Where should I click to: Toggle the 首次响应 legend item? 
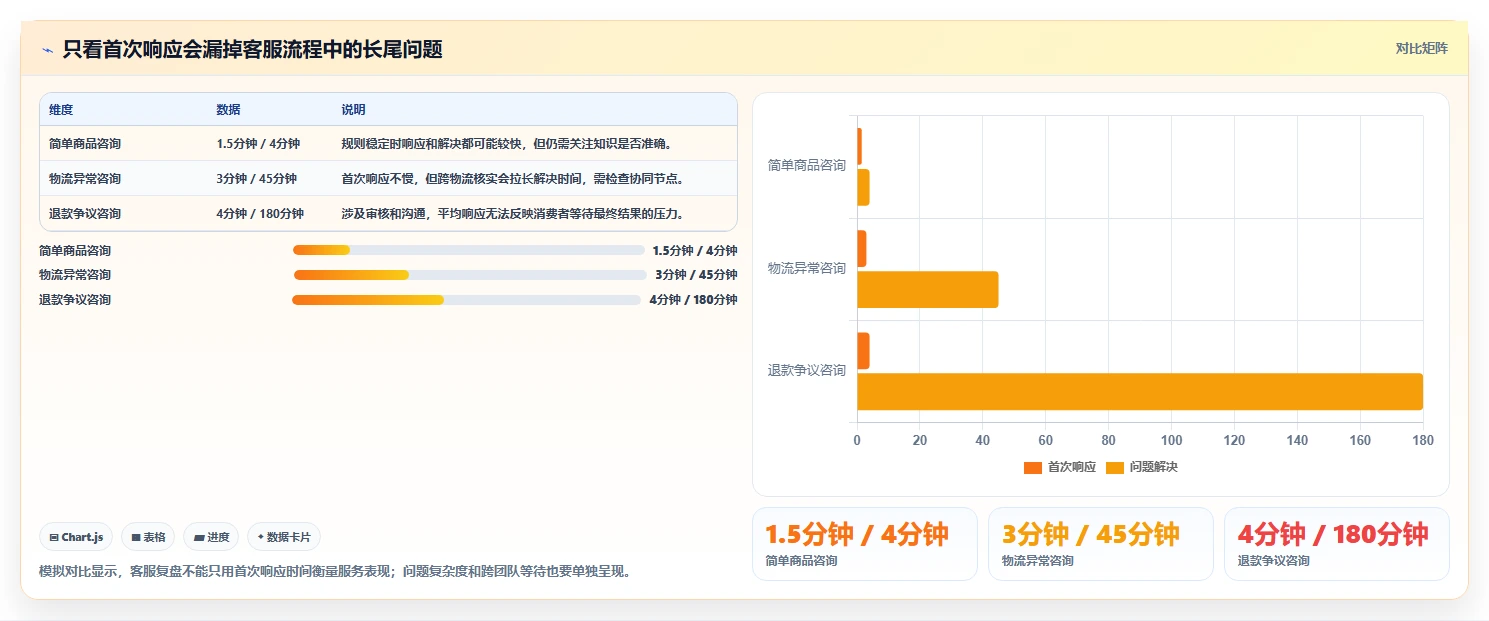click(x=1060, y=467)
